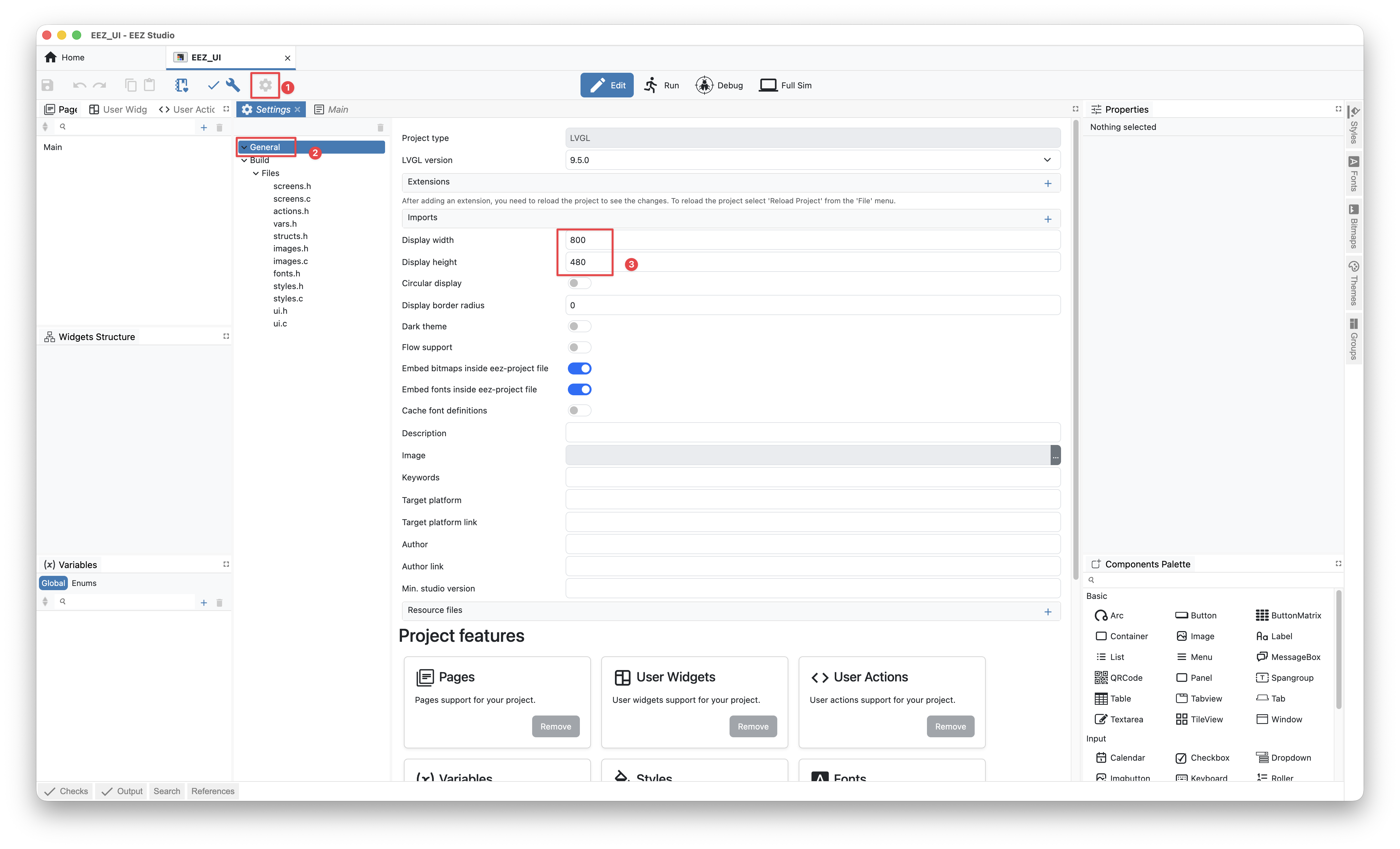Viewport: 1400px width, 849px height.
Task: Open the User Widgets panel tab
Action: point(118,109)
